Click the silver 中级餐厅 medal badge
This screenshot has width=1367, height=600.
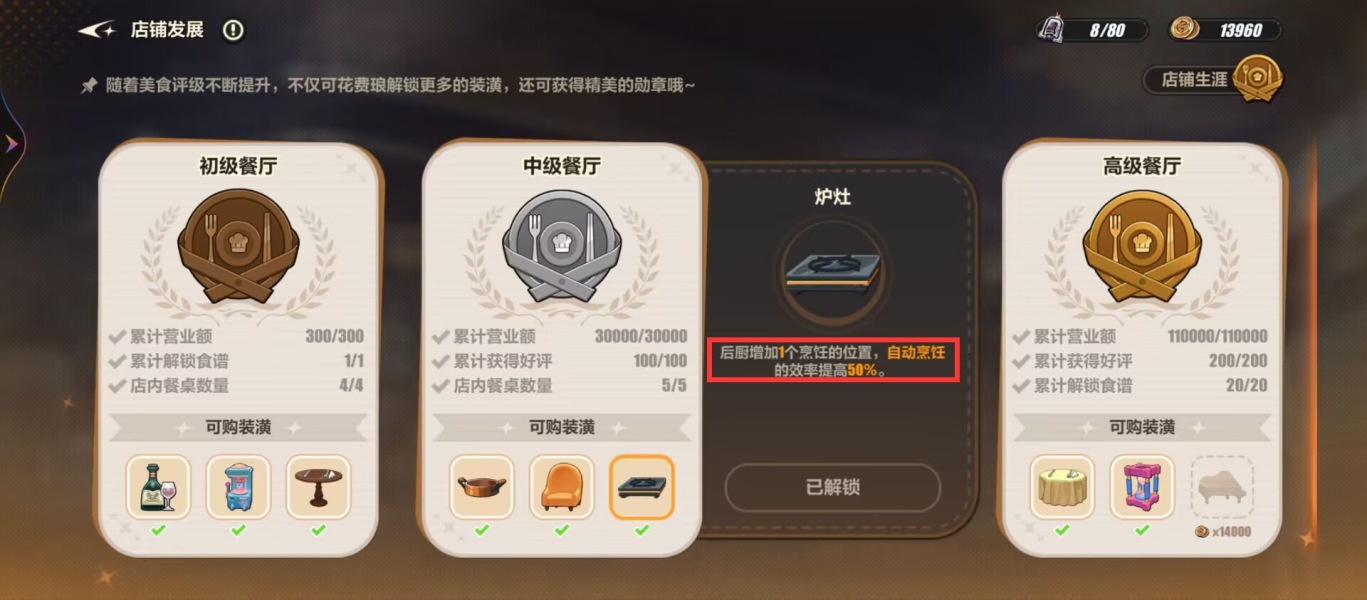(562, 246)
